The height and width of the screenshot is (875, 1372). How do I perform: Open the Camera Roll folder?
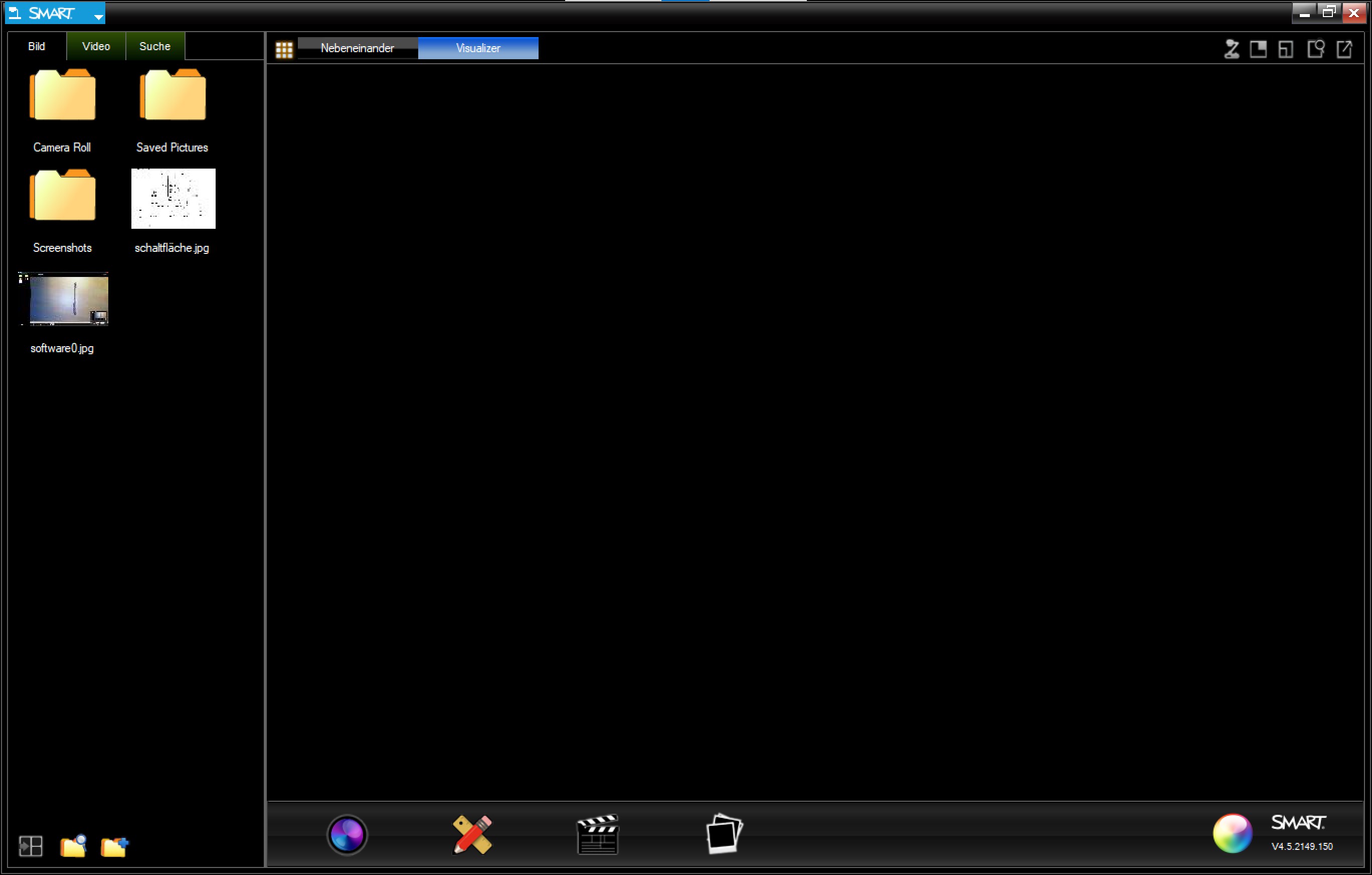[x=63, y=95]
